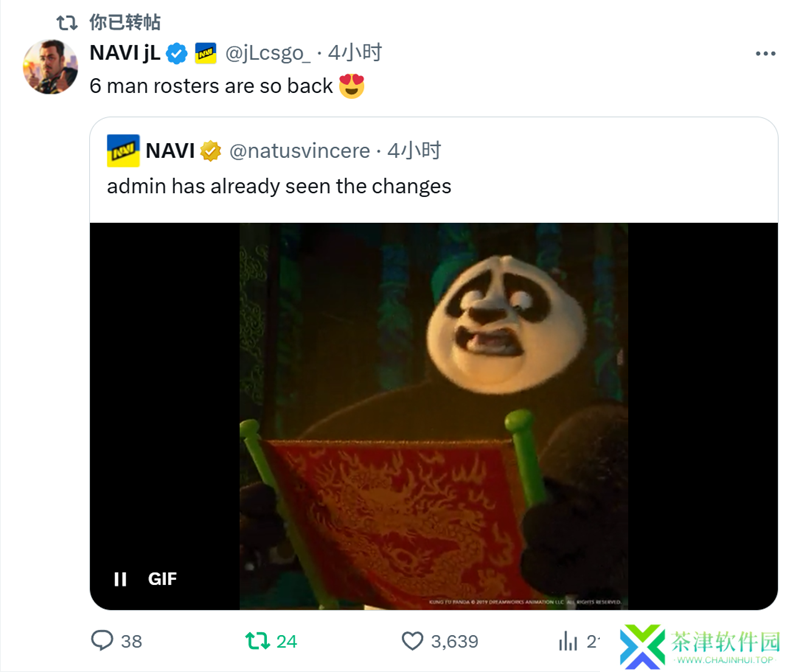Screen dimensions: 800x672
Task: Open the 你已转帖 reposted label
Action: coord(125,22)
